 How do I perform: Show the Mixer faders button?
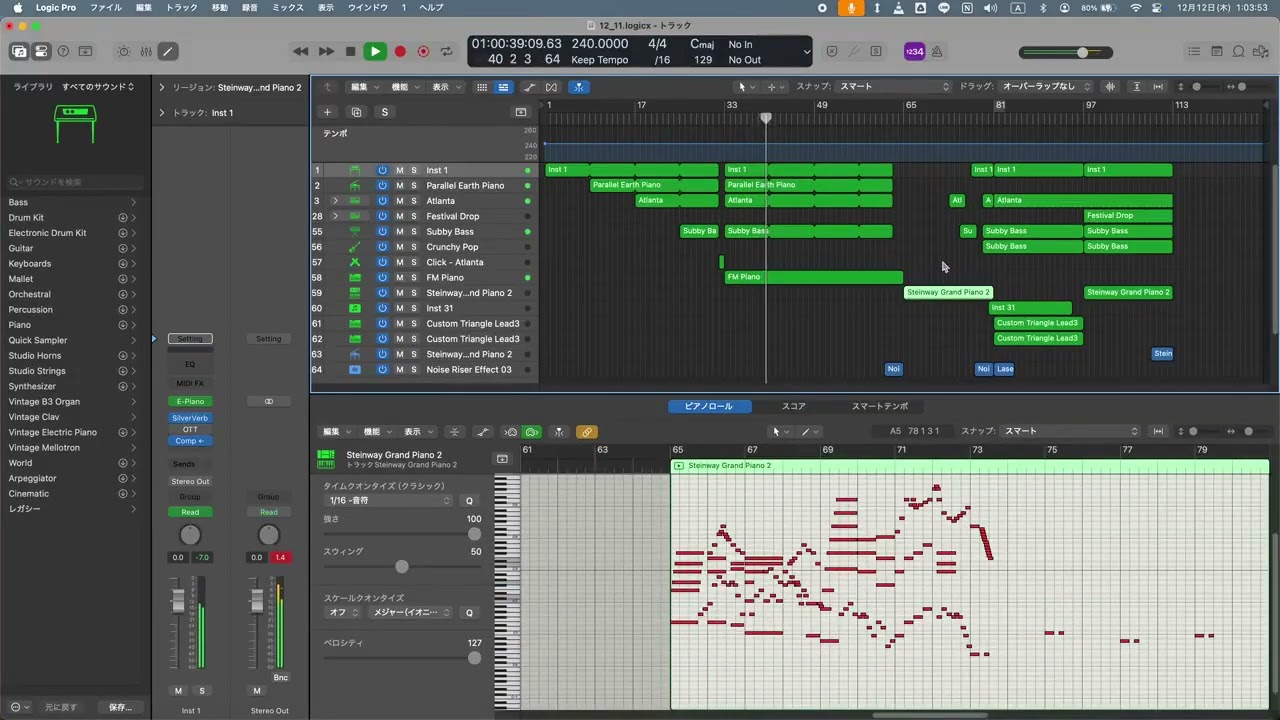click(x=146, y=51)
